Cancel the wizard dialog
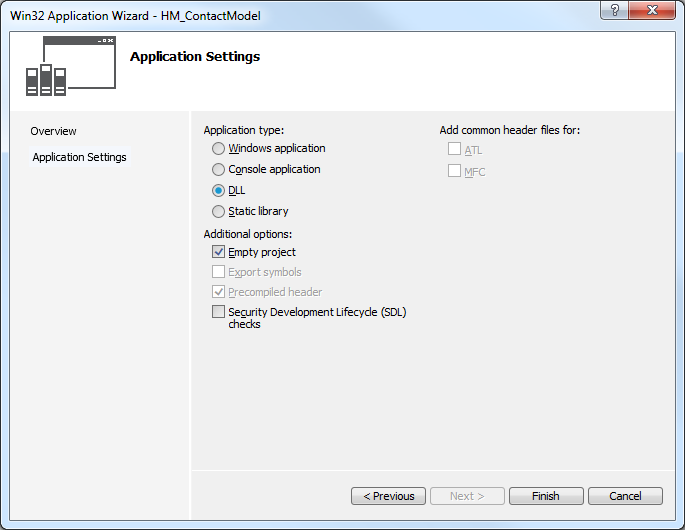The width and height of the screenshot is (685, 530). pos(626,496)
